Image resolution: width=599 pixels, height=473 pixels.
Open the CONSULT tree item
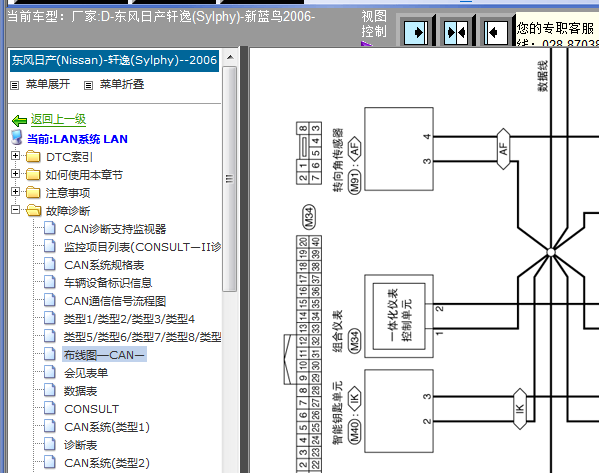pyautogui.click(x=92, y=409)
